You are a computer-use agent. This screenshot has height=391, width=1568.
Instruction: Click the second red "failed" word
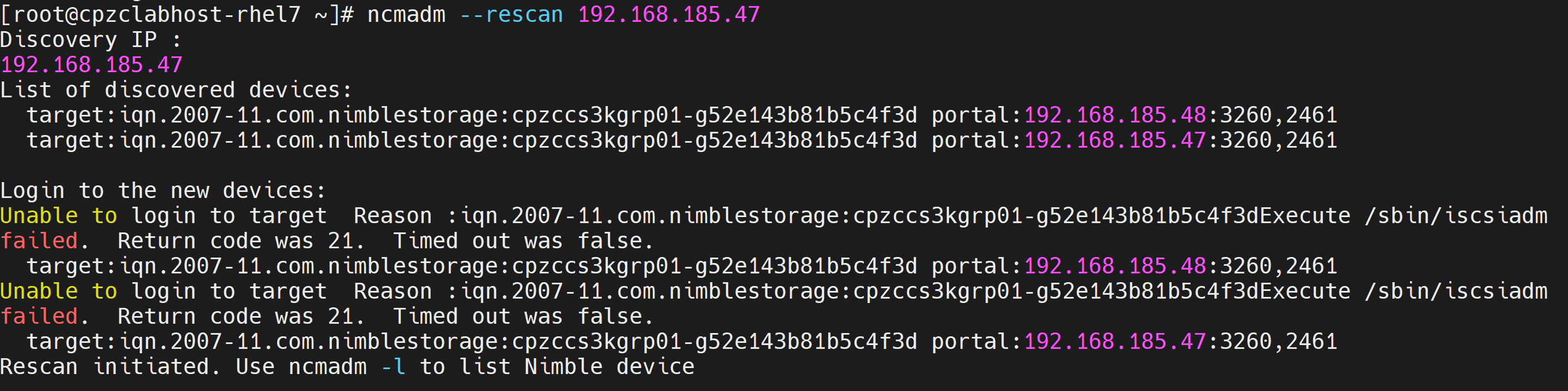(39, 317)
